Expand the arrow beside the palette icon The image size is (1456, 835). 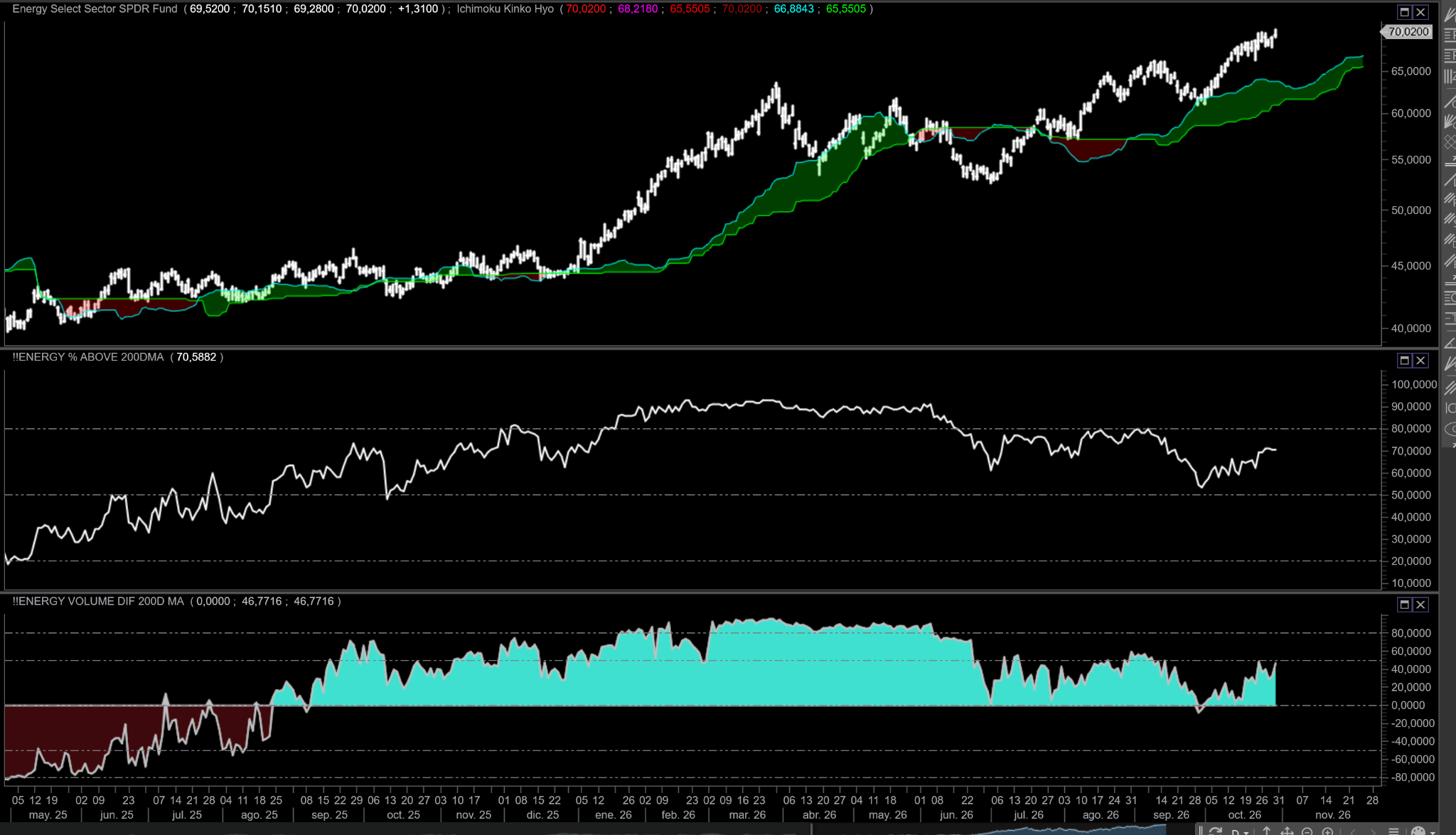click(x=1433, y=833)
